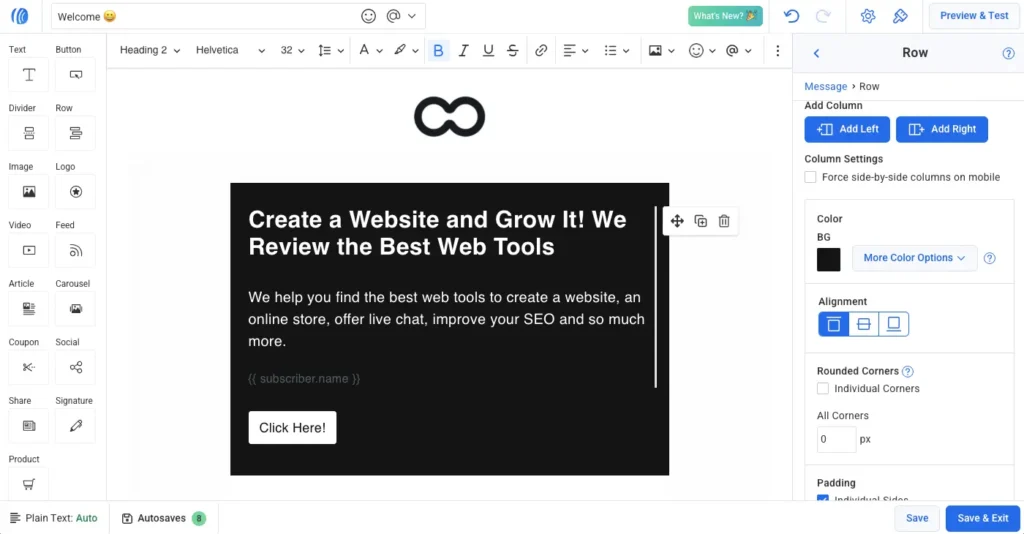The width and height of the screenshot is (1024, 534).
Task: Toggle bold formatting
Action: (x=438, y=50)
